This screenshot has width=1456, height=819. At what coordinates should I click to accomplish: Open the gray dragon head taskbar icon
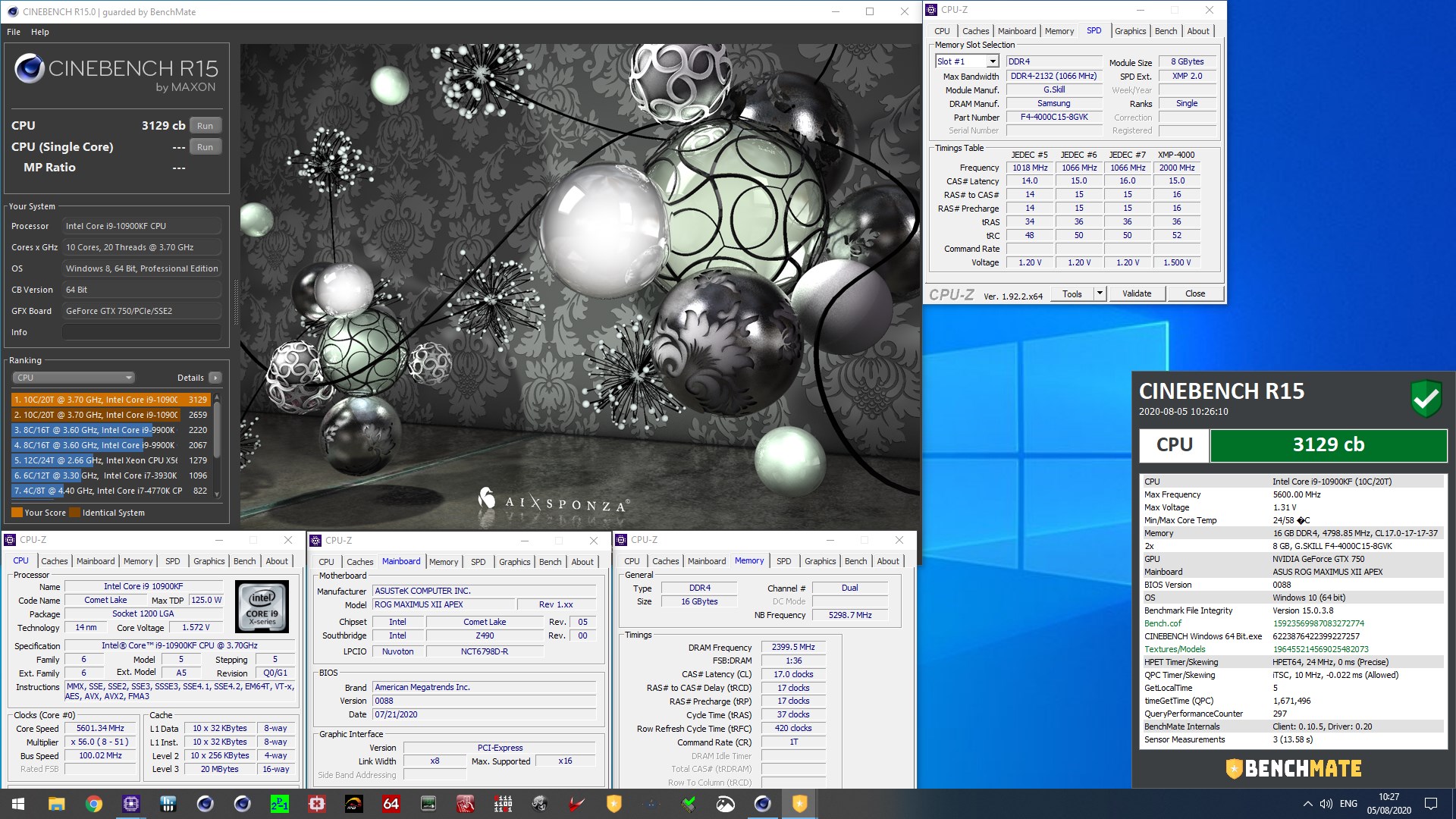539,804
